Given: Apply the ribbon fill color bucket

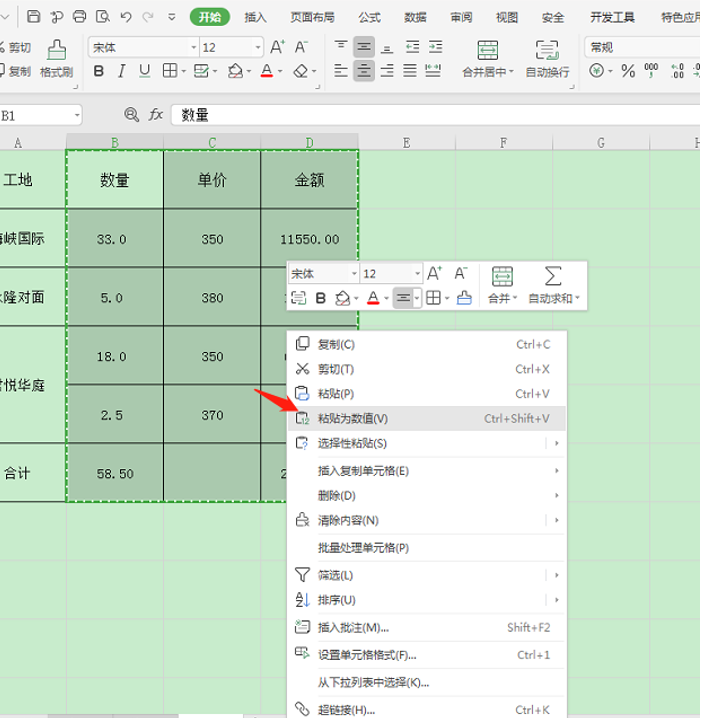Looking at the screenshot, I should 235,71.
